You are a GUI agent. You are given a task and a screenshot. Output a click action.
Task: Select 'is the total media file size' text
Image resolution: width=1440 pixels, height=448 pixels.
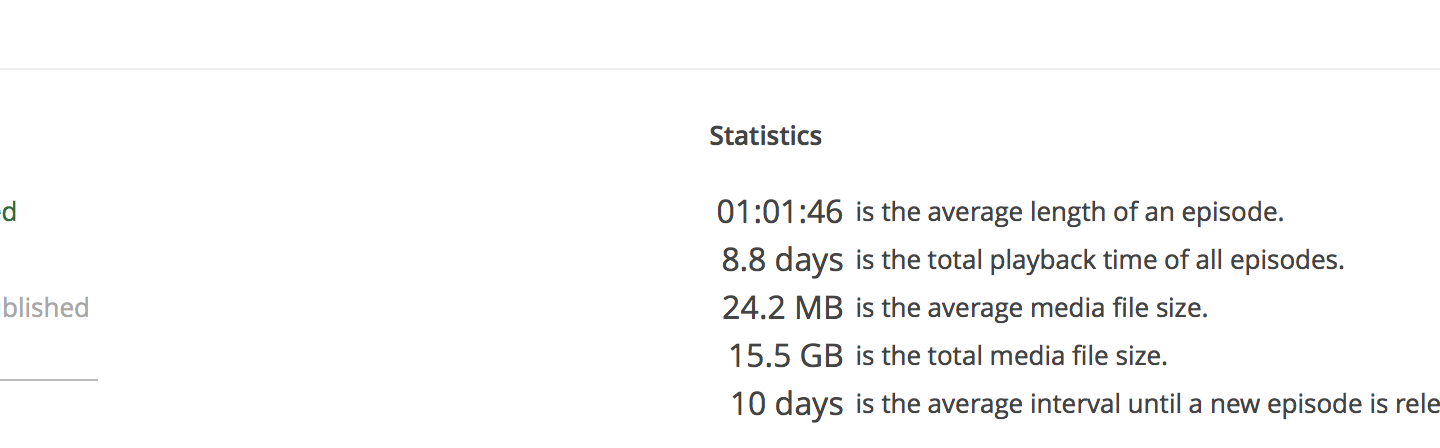(1011, 356)
